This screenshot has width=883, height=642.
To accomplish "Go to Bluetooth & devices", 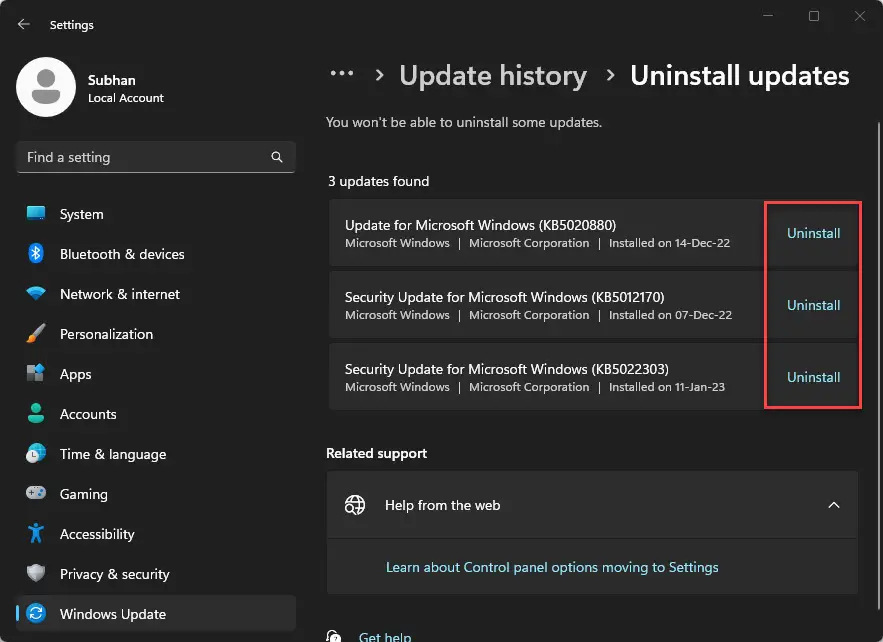I will [x=156, y=254].
